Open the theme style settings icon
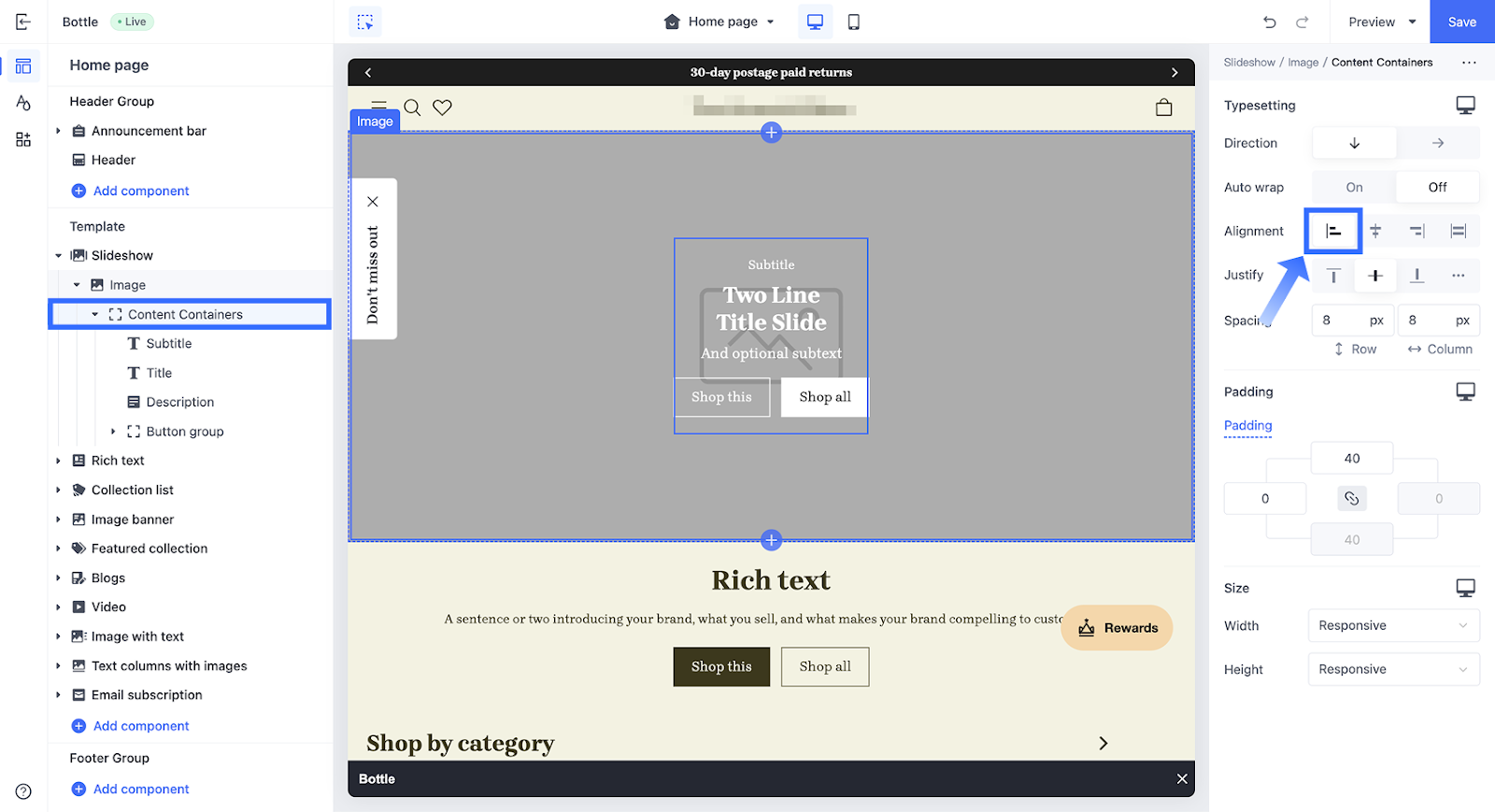 23,103
